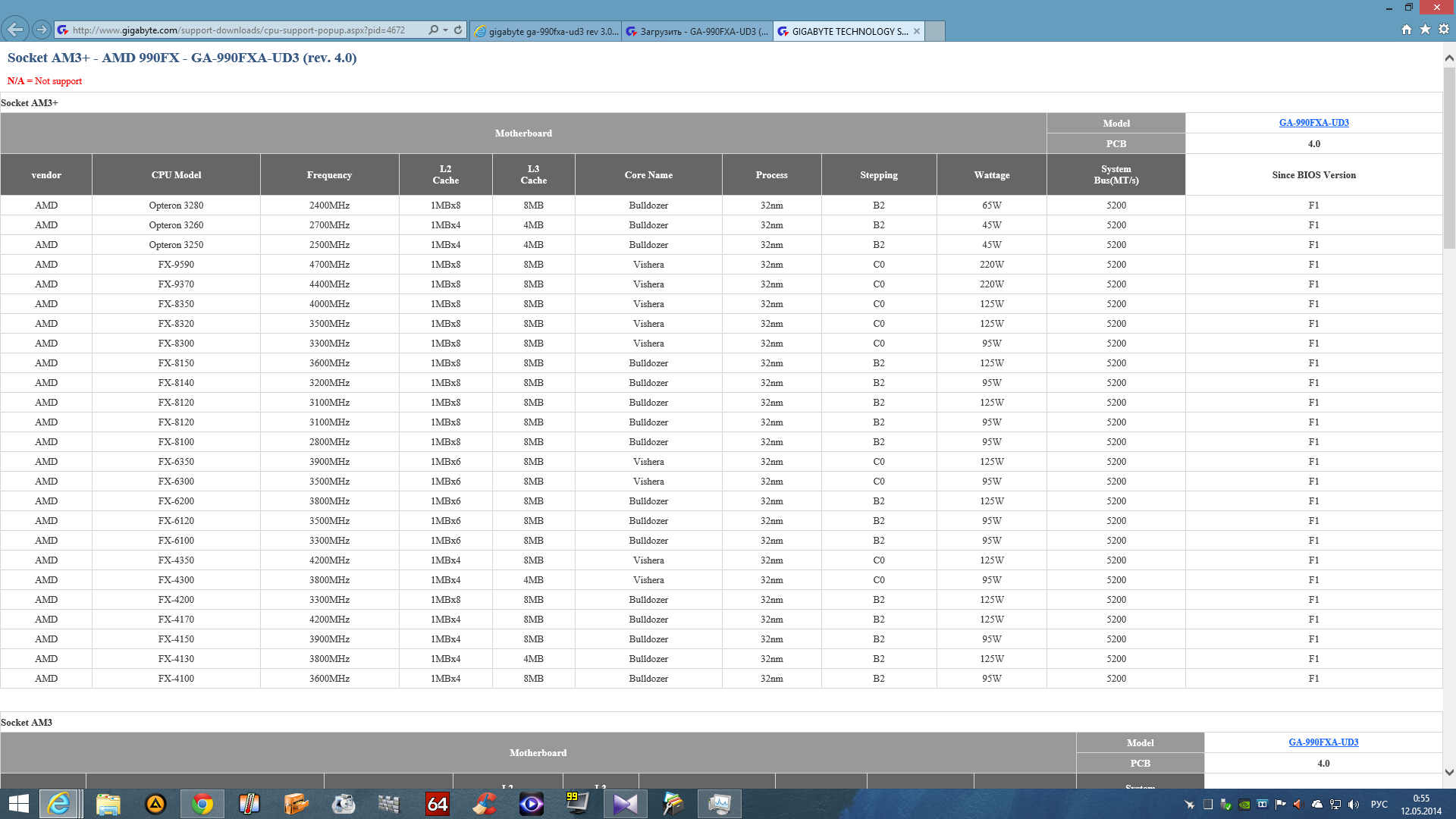Click the Windows Start button
Image resolution: width=1456 pixels, height=819 pixels.
pos(19,804)
